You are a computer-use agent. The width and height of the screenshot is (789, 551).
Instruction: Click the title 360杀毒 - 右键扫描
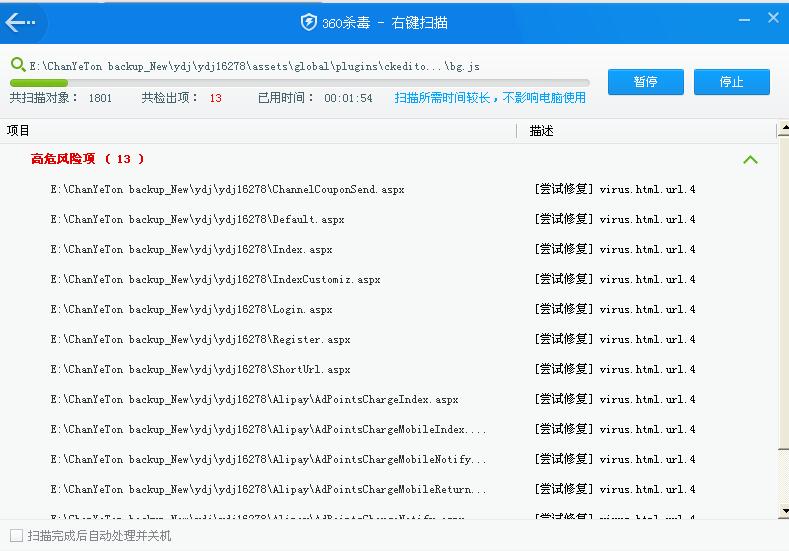(384, 23)
